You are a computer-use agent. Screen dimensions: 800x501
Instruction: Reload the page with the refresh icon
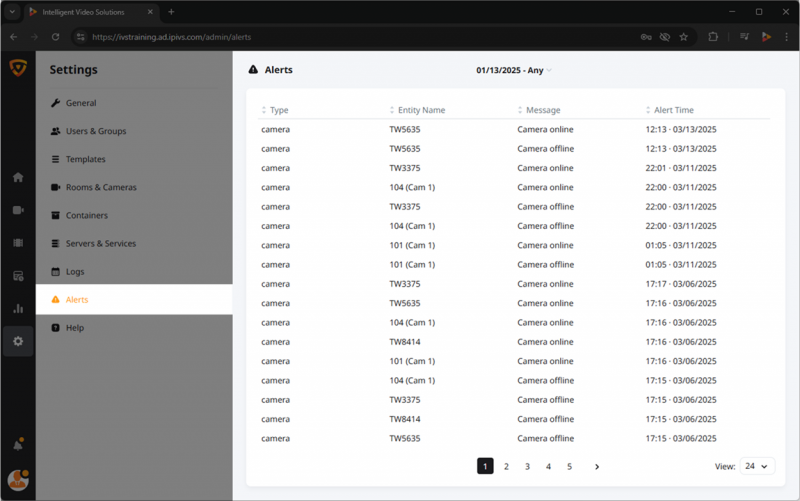55,37
